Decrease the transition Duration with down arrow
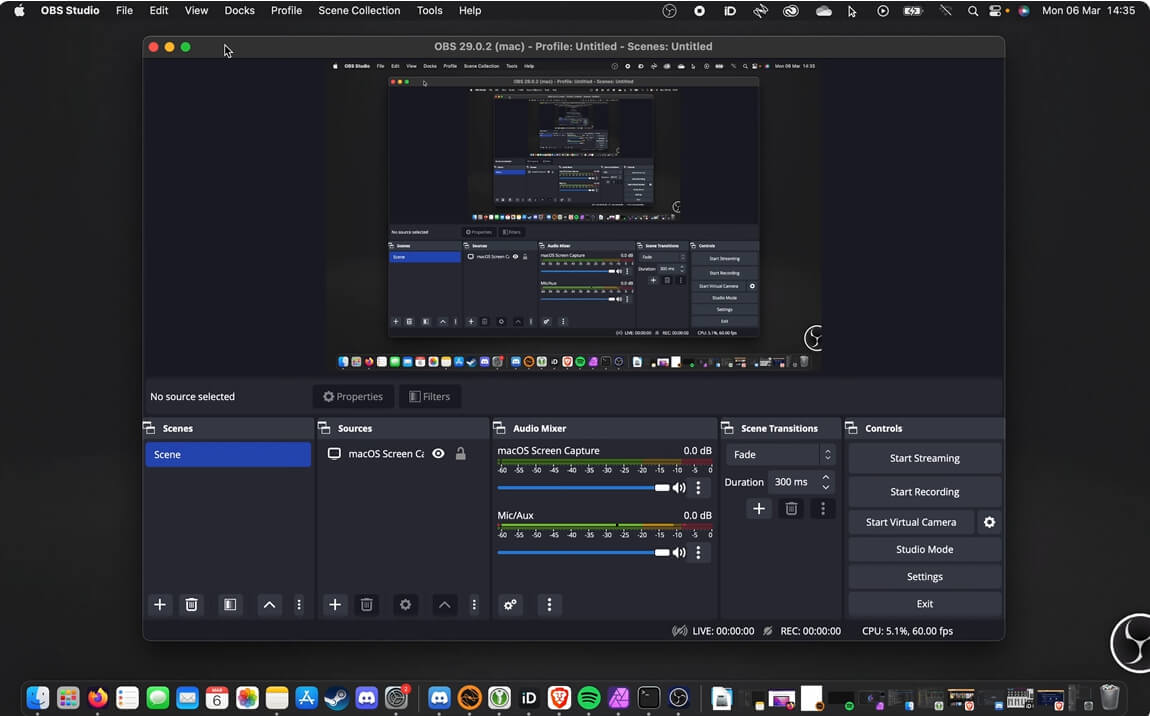Screen dimensions: 1150x716 (x=826, y=487)
